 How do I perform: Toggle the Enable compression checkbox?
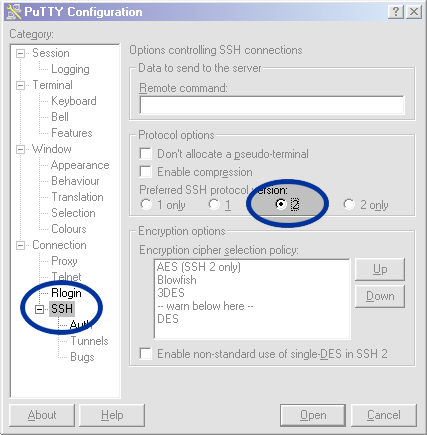click(146, 172)
